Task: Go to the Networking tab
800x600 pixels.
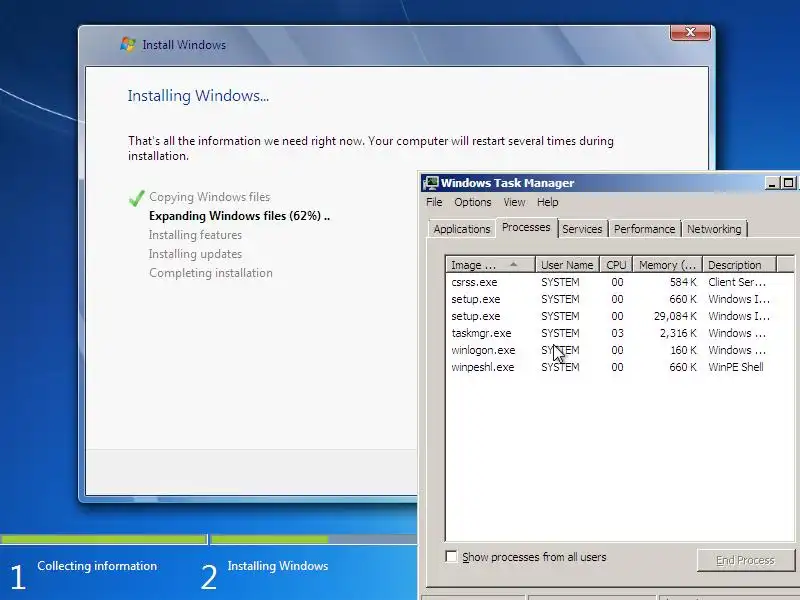Action: pyautogui.click(x=714, y=229)
